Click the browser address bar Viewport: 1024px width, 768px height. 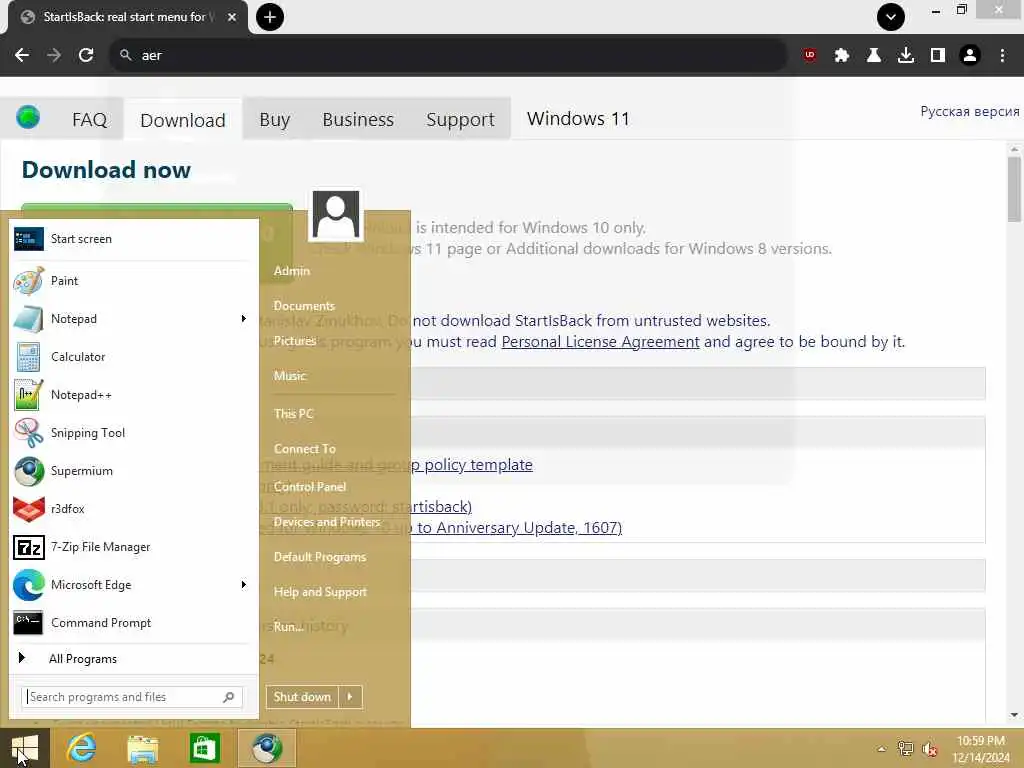(448, 56)
